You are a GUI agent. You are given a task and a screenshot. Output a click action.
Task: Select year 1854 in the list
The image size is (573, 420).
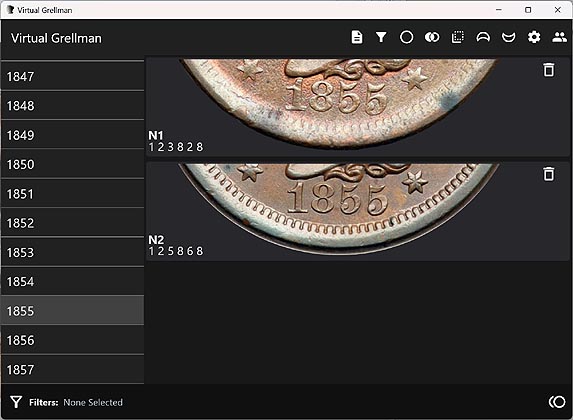[x=73, y=281]
